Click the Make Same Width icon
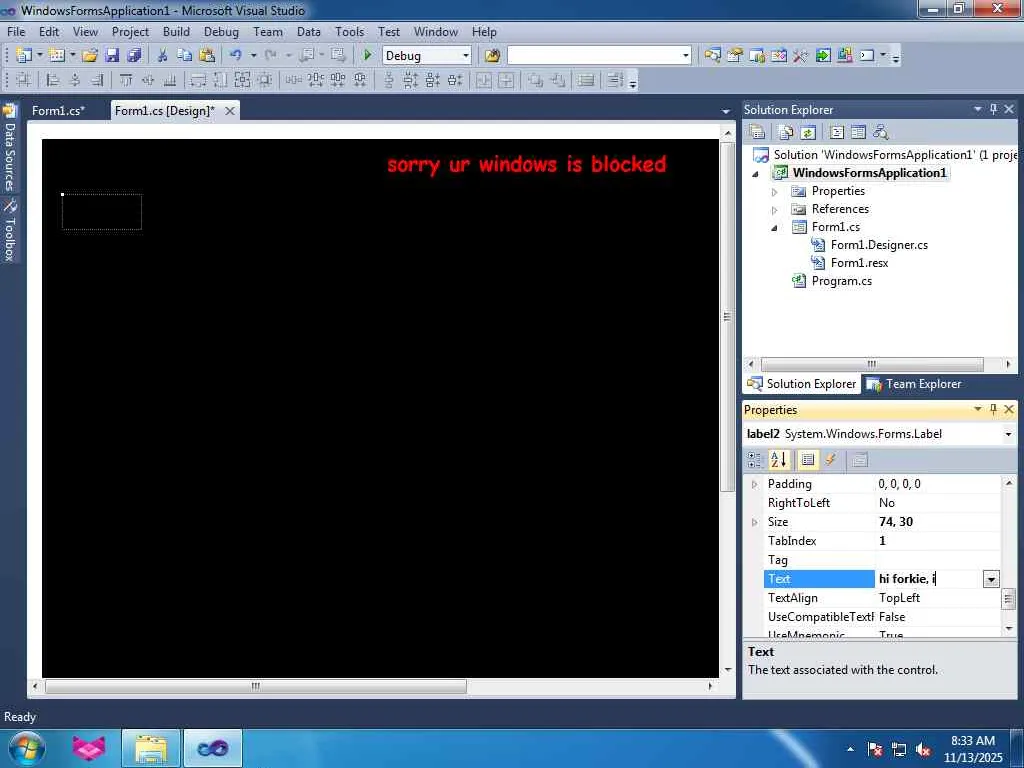The width and height of the screenshot is (1024, 768). (x=198, y=80)
